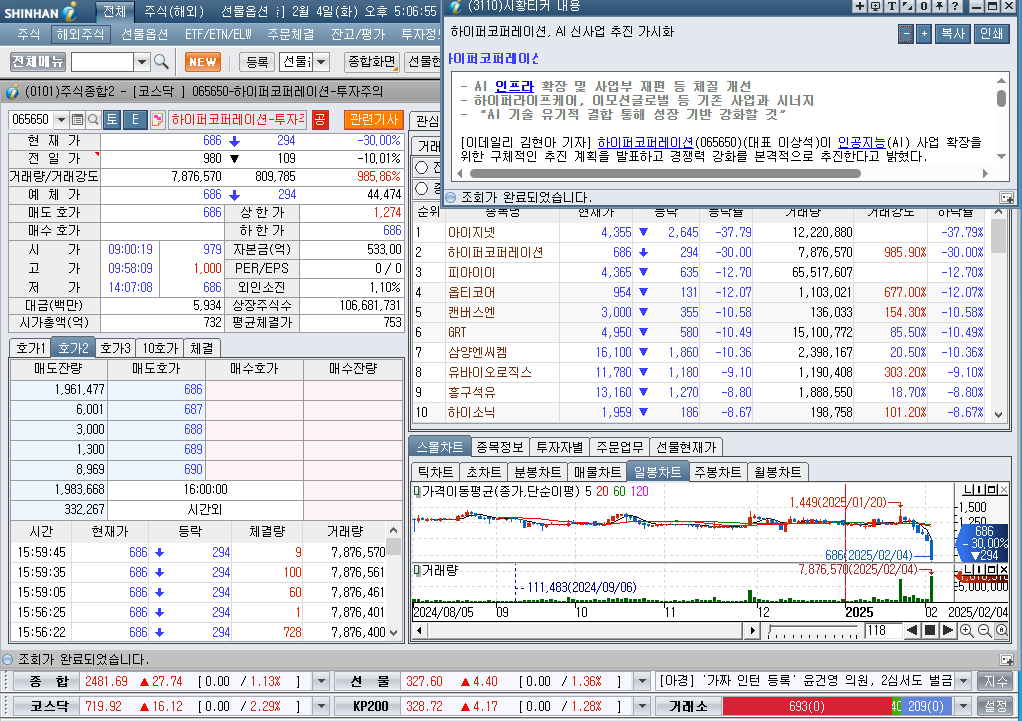Select the 주봉차트 weekly chart tab
Image resolution: width=1022 pixels, height=721 pixels.
click(718, 471)
